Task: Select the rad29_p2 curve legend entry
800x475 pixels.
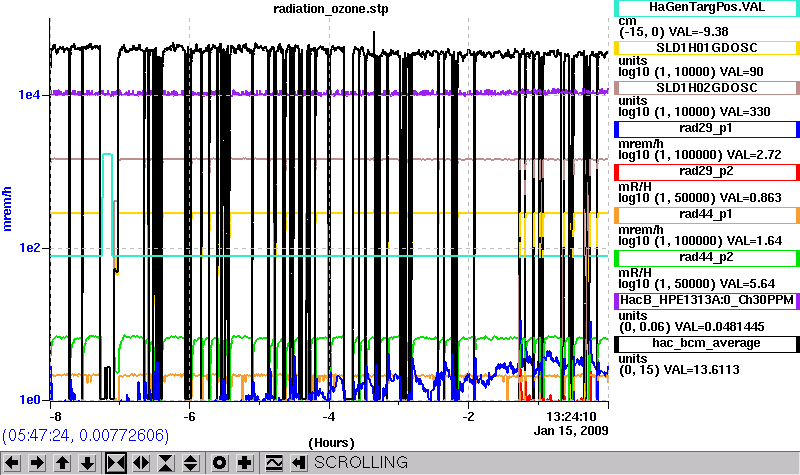Action: 707,171
